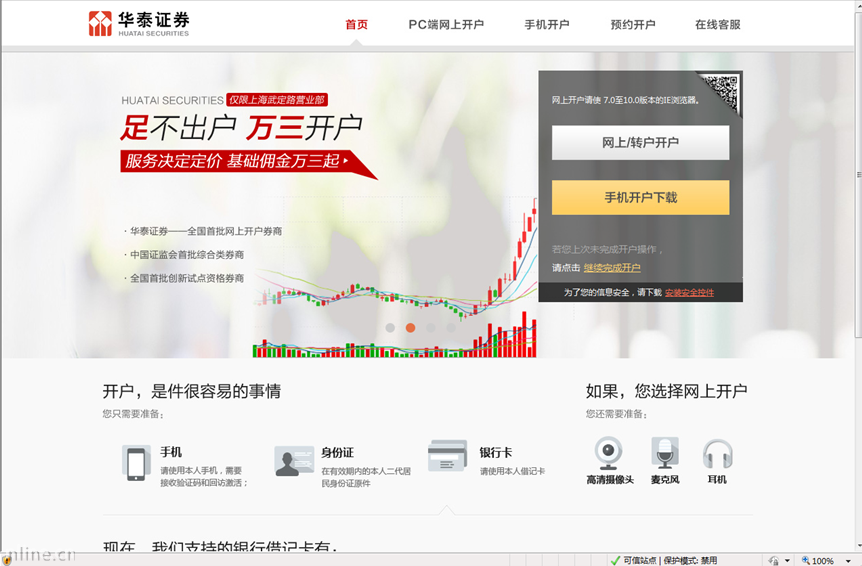Go to PC端网上开户 tab
The image size is (862, 566).
[x=446, y=24]
